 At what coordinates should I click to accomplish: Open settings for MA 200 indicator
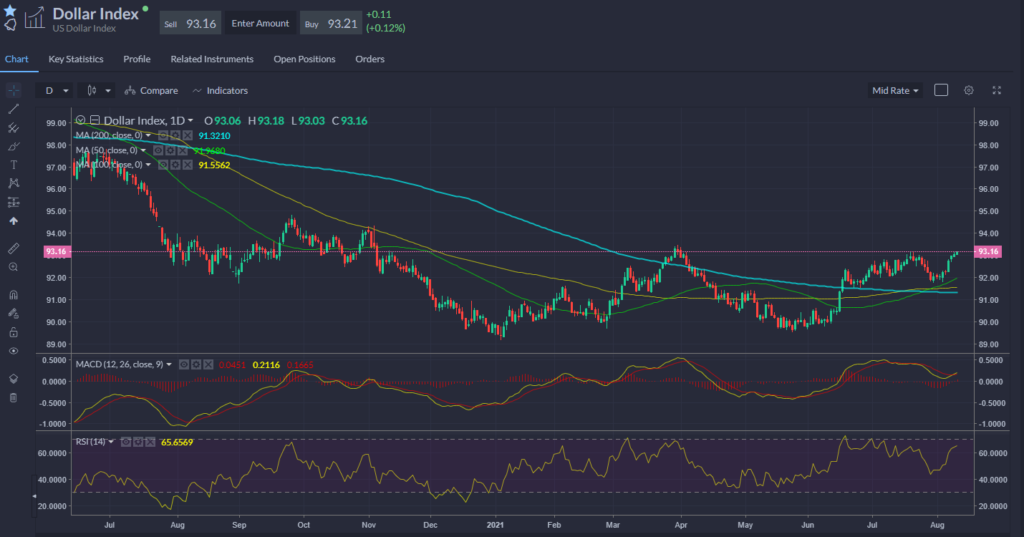click(175, 135)
